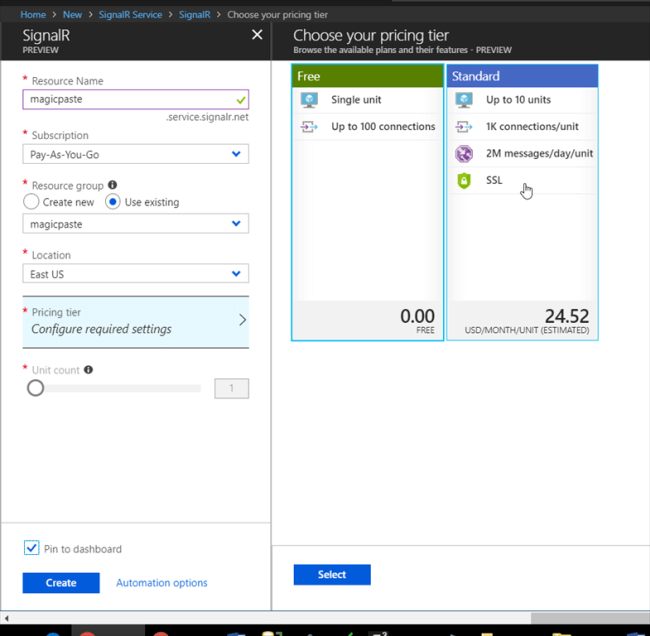The height and width of the screenshot is (636, 650).
Task: Click the green validation checkmark in Resource Name
Action: [x=241, y=100]
